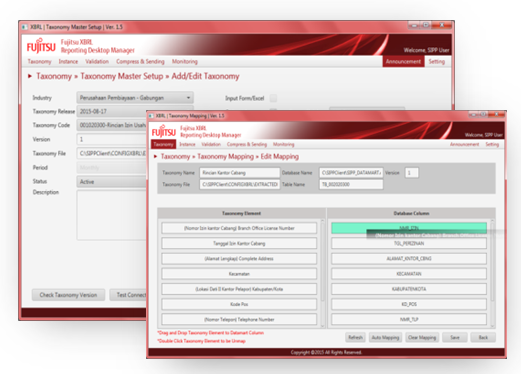Select the NMR_TLP database column
The height and width of the screenshot is (374, 521).
(x=409, y=319)
